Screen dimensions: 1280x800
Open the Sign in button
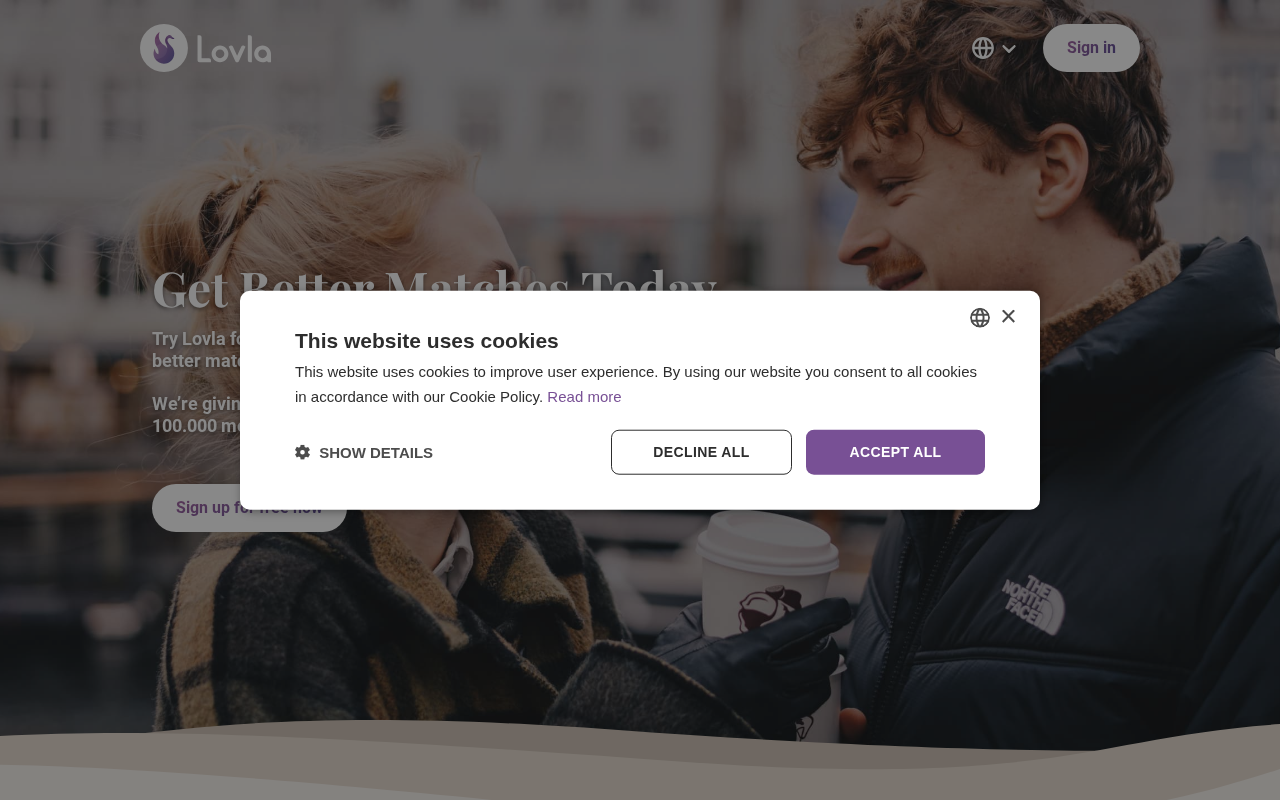tap(1091, 48)
